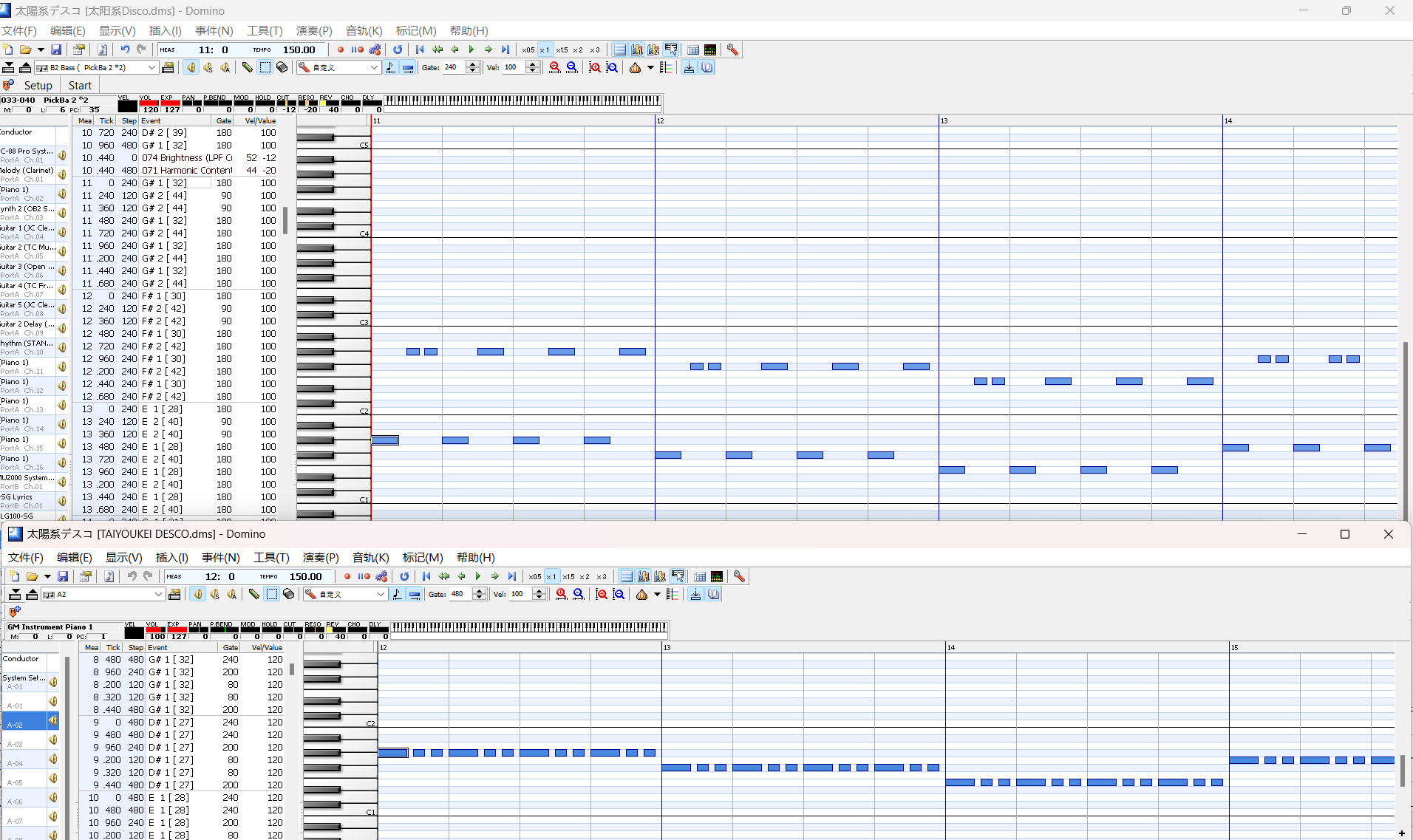Select the eraser tool in TAIYOUKEI DESCO window
The width and height of the screenshot is (1413, 840).
click(x=288, y=594)
